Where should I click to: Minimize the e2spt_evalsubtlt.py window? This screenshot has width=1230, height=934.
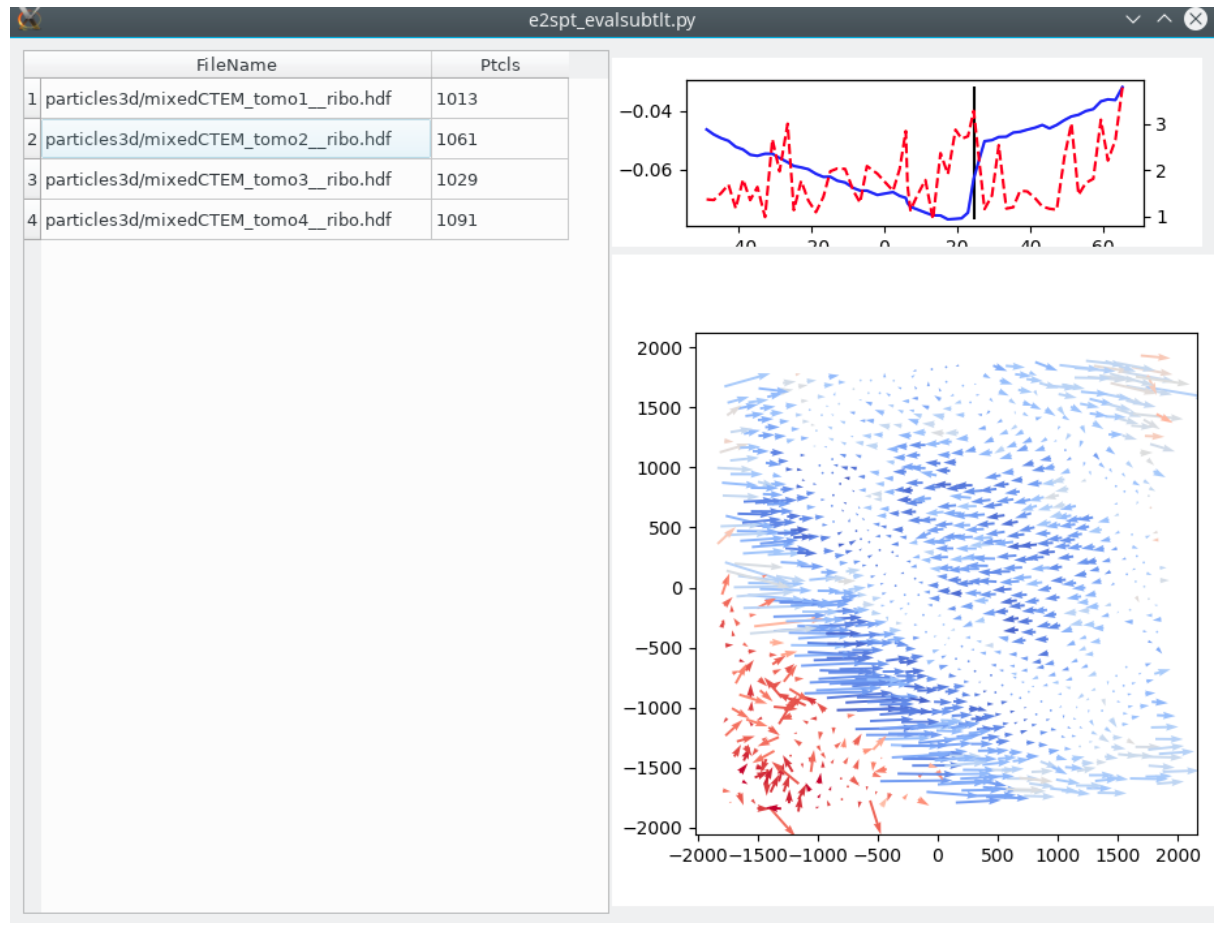point(1133,19)
